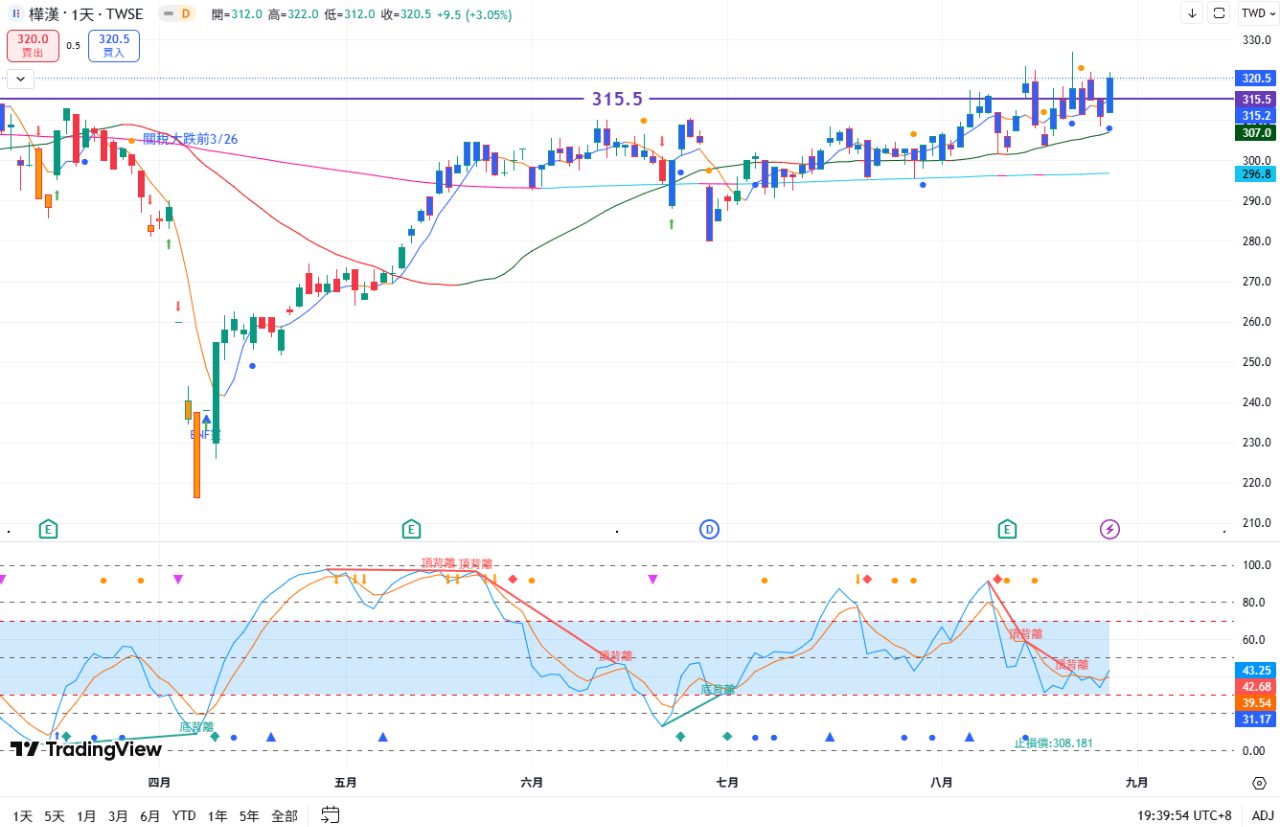Viewport: 1280px width, 827px height.
Task: Open the go-to-date calendar icon
Action: [331, 815]
